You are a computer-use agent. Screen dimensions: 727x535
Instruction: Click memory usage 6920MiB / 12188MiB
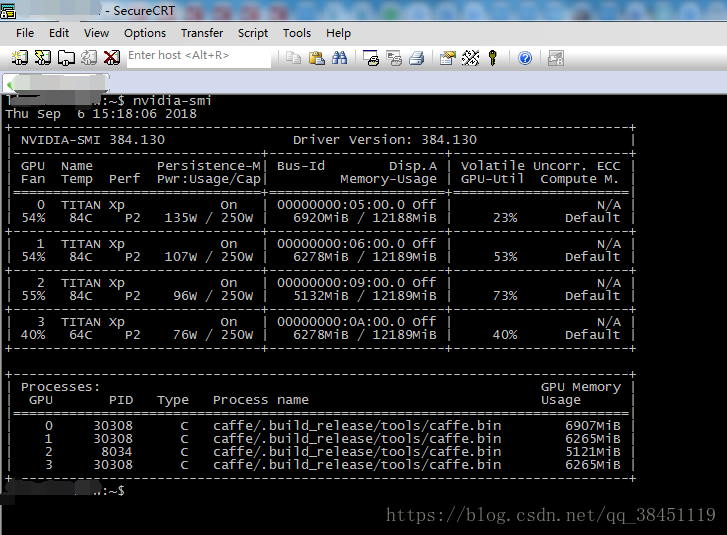pyautogui.click(x=365, y=218)
